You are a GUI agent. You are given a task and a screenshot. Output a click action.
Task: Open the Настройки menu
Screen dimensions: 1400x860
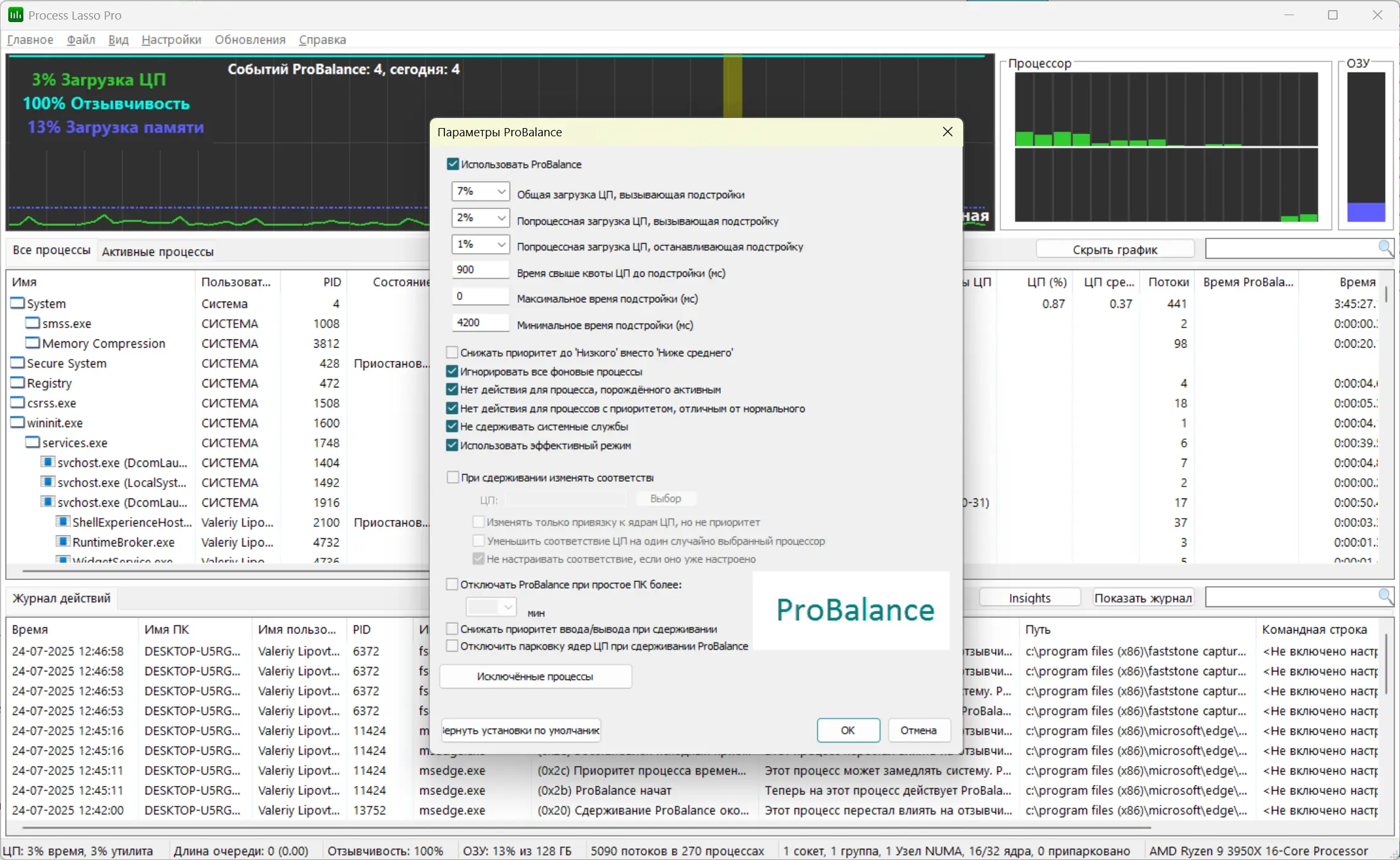171,40
